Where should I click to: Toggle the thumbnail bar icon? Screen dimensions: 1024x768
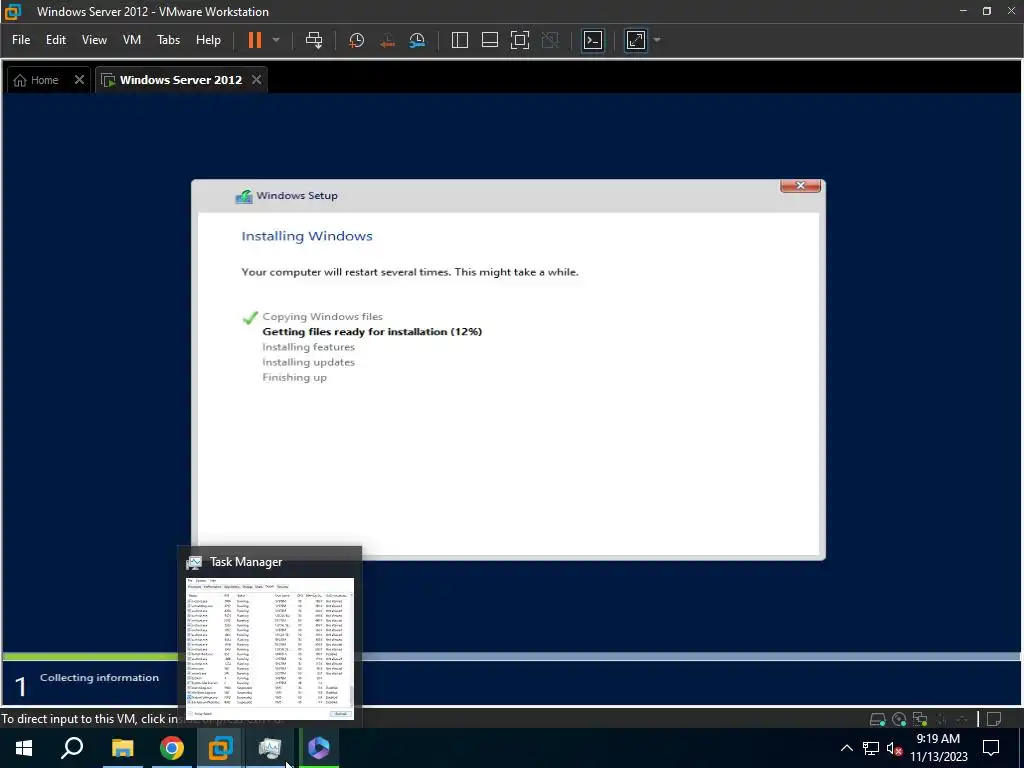(x=490, y=40)
